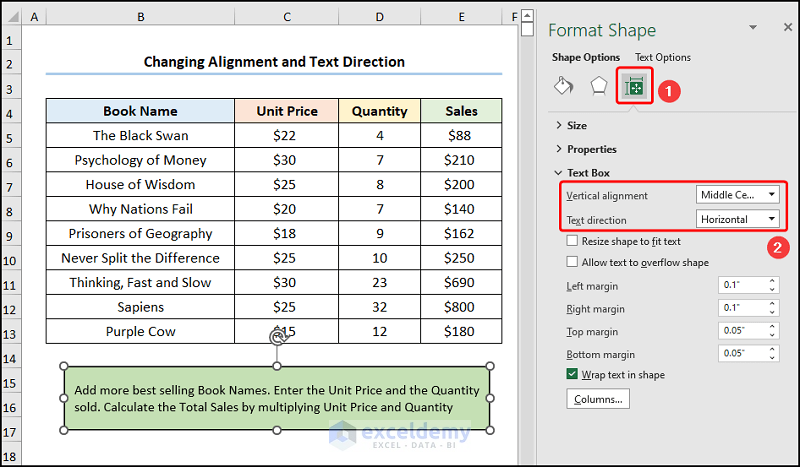Select The Black Swan cell
The height and width of the screenshot is (467, 800).
[140, 135]
